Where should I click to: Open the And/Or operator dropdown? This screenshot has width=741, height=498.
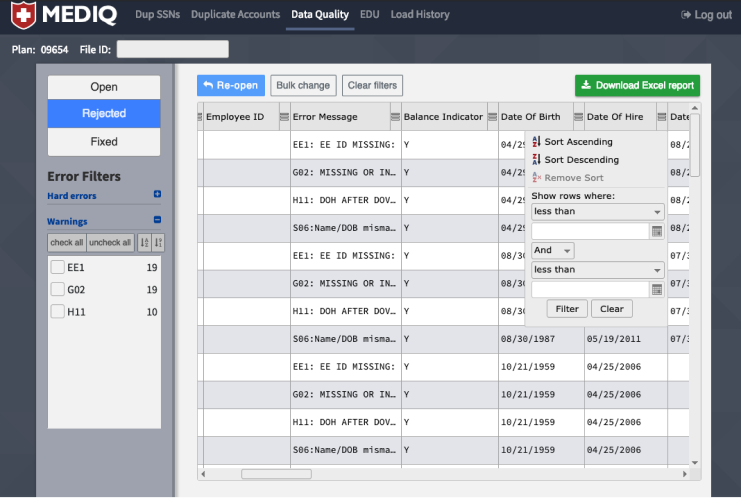[553, 251]
